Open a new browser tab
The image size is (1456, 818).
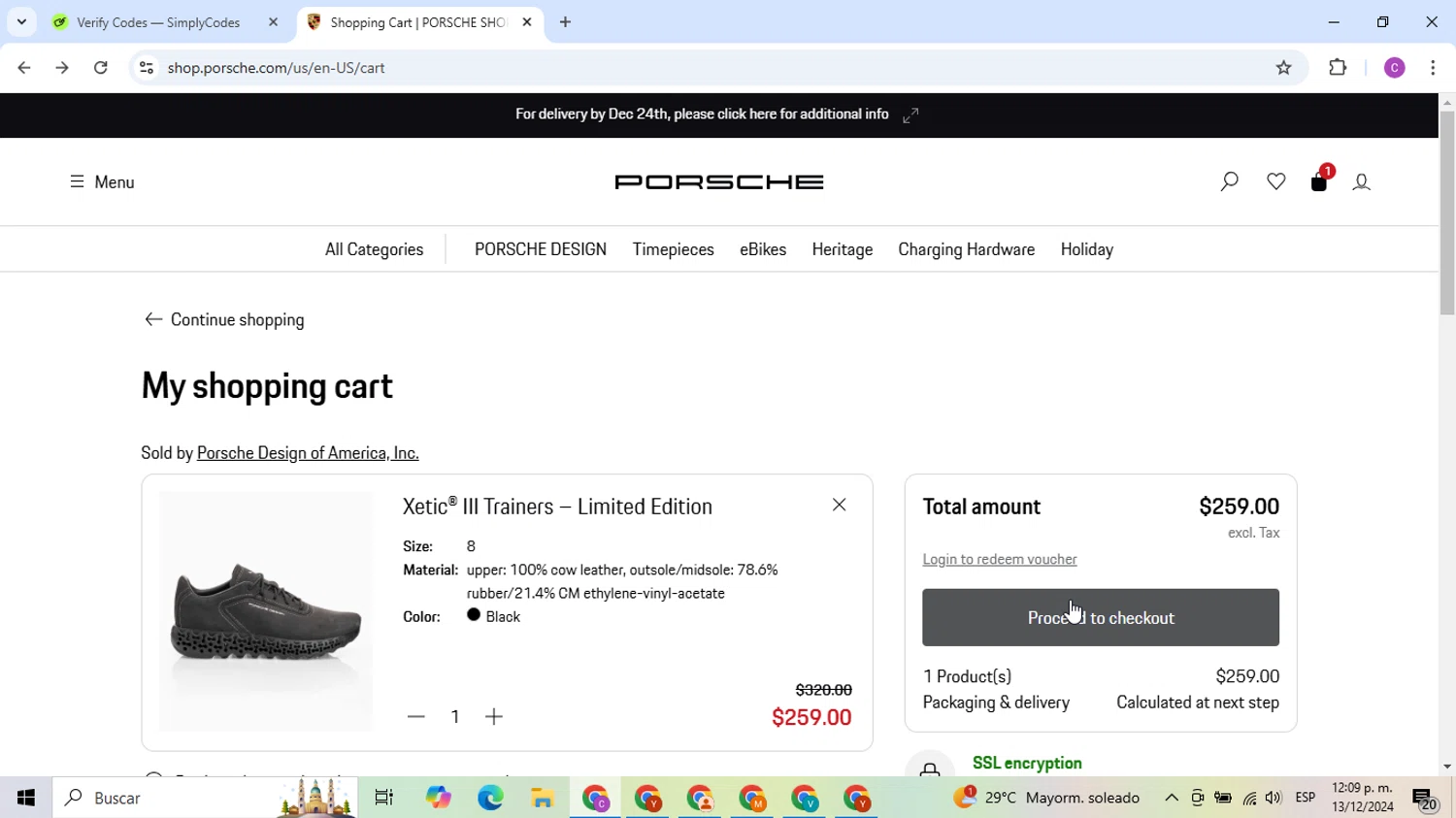565,22
